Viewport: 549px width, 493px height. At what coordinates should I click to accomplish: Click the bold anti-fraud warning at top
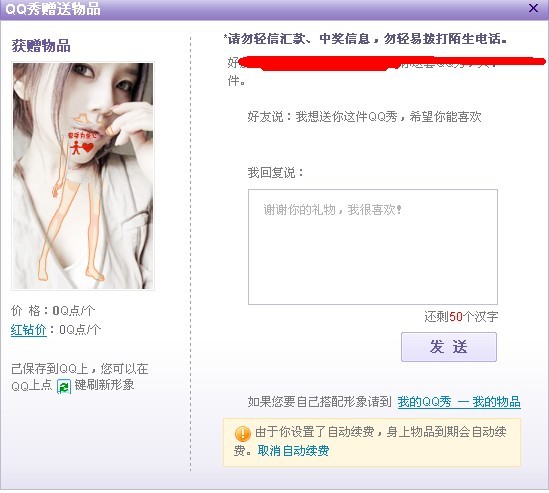pos(365,39)
